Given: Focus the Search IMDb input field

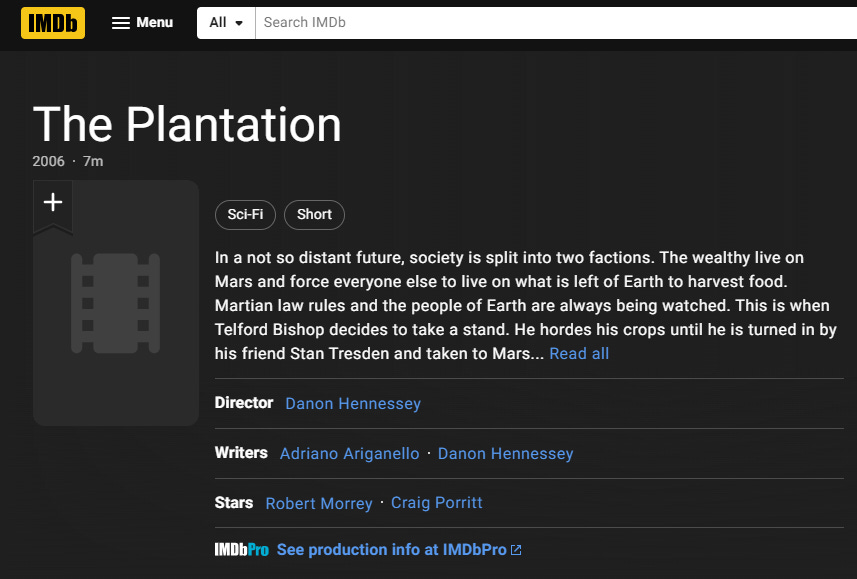Looking at the screenshot, I should [556, 22].
